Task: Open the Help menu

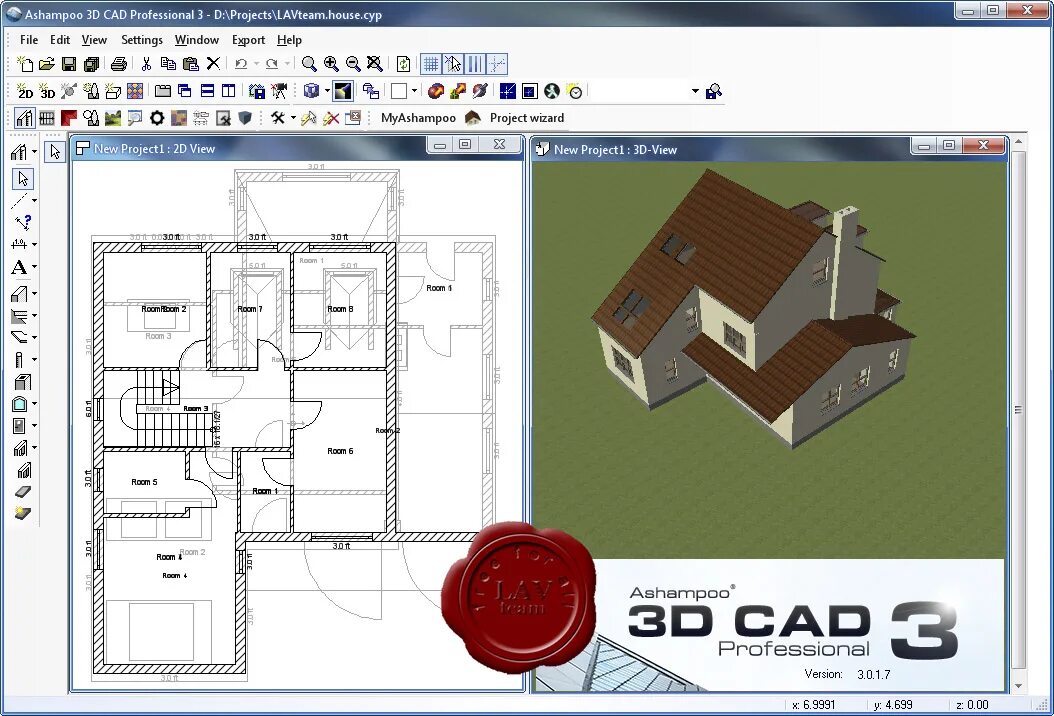Action: coord(289,40)
